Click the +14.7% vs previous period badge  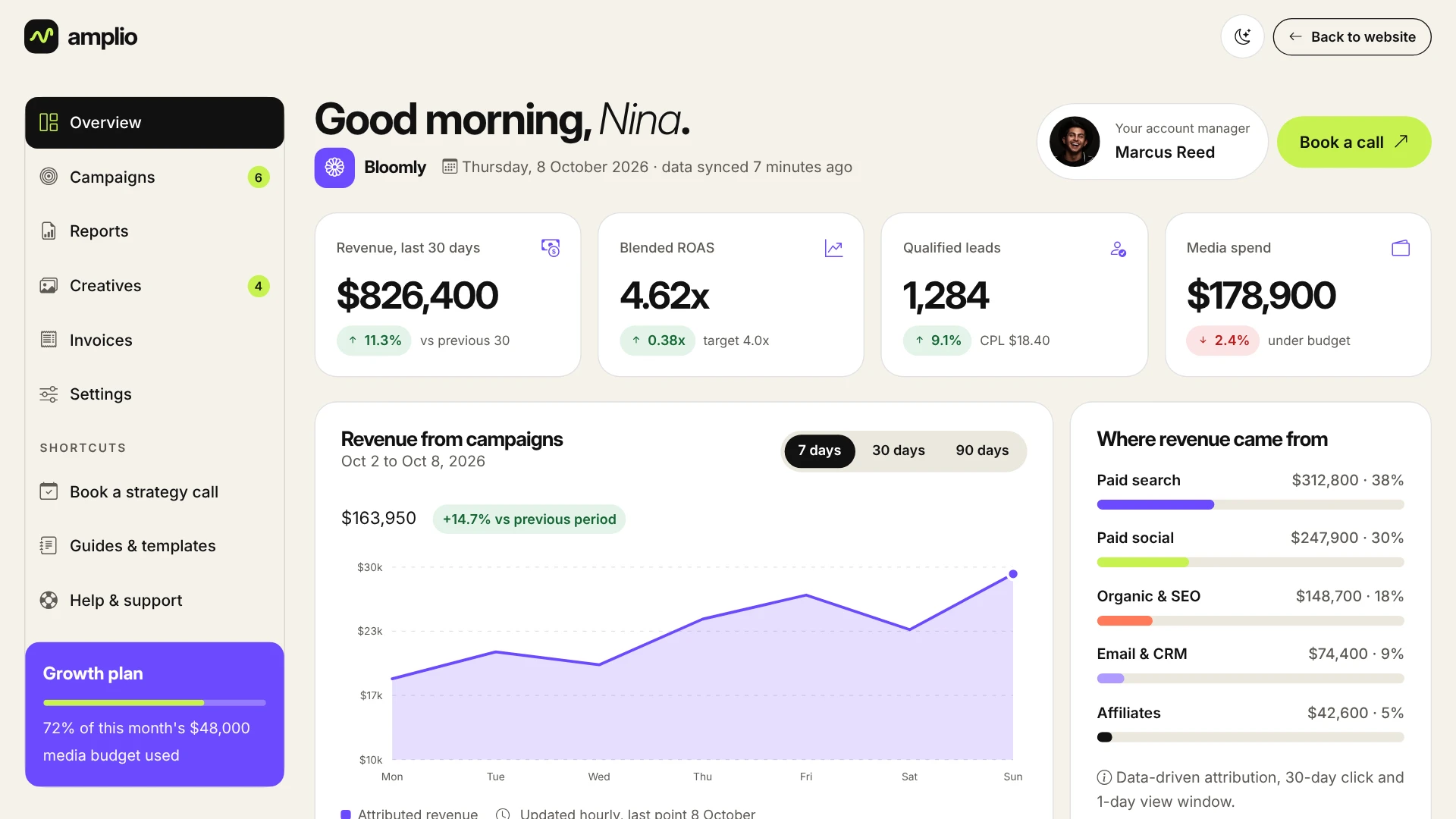click(529, 519)
